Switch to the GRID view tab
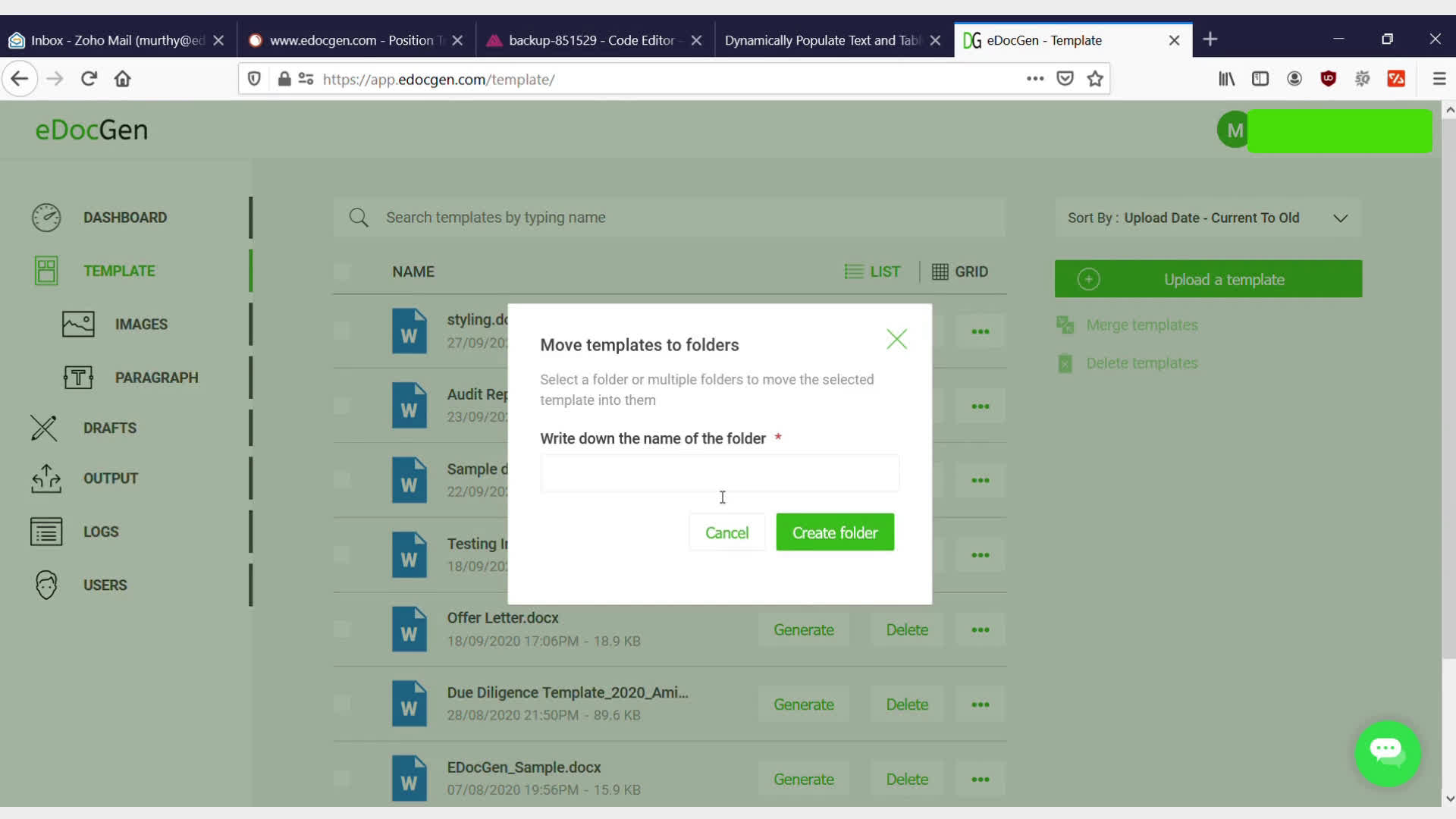This screenshot has width=1456, height=819. (x=959, y=271)
